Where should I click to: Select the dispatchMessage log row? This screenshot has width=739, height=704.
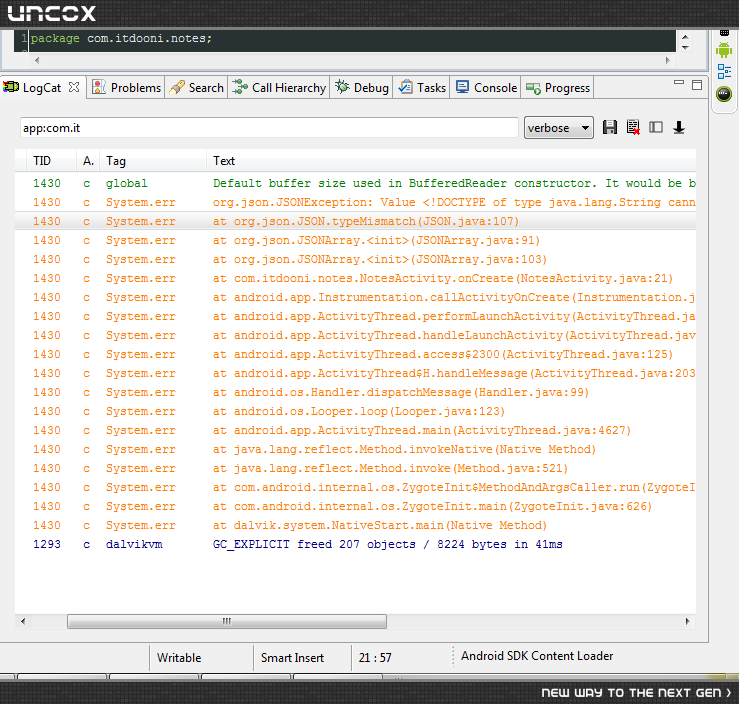(355, 393)
